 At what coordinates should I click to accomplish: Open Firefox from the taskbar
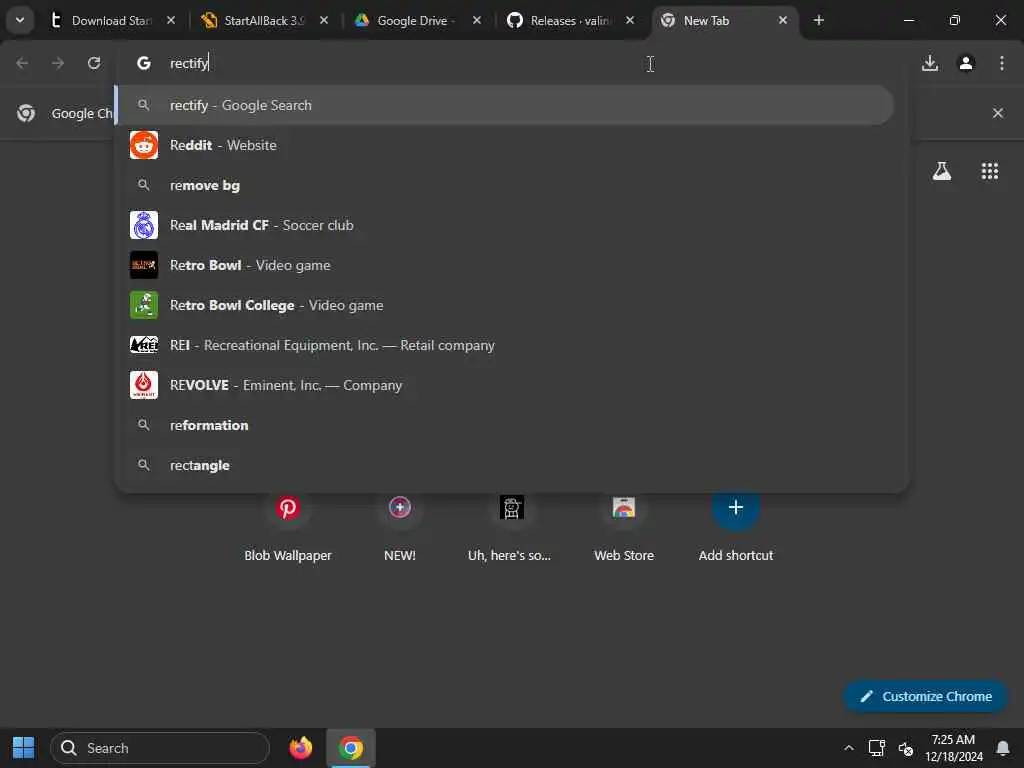point(300,748)
